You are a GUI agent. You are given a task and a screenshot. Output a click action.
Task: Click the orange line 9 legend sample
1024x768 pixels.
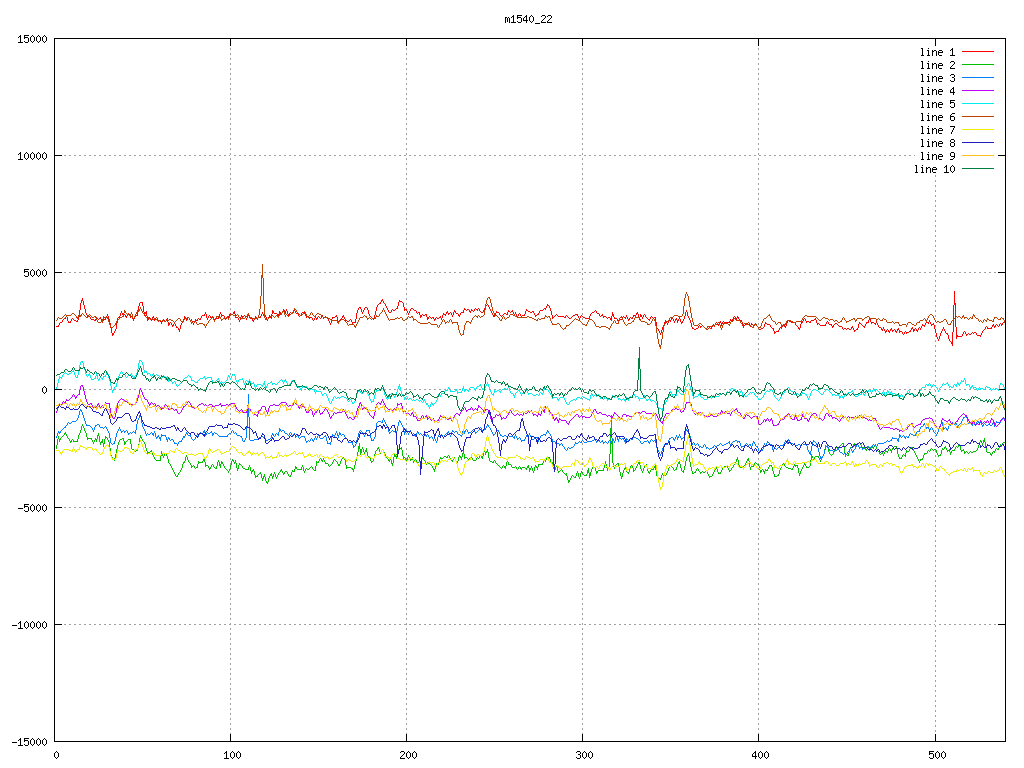click(978, 156)
